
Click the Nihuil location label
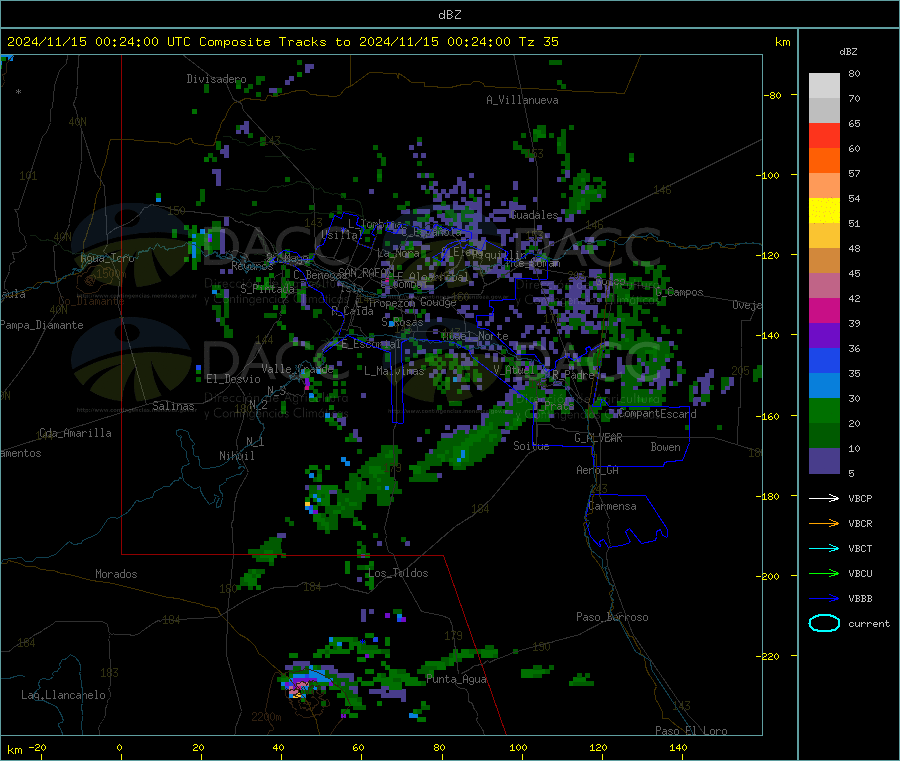click(236, 456)
